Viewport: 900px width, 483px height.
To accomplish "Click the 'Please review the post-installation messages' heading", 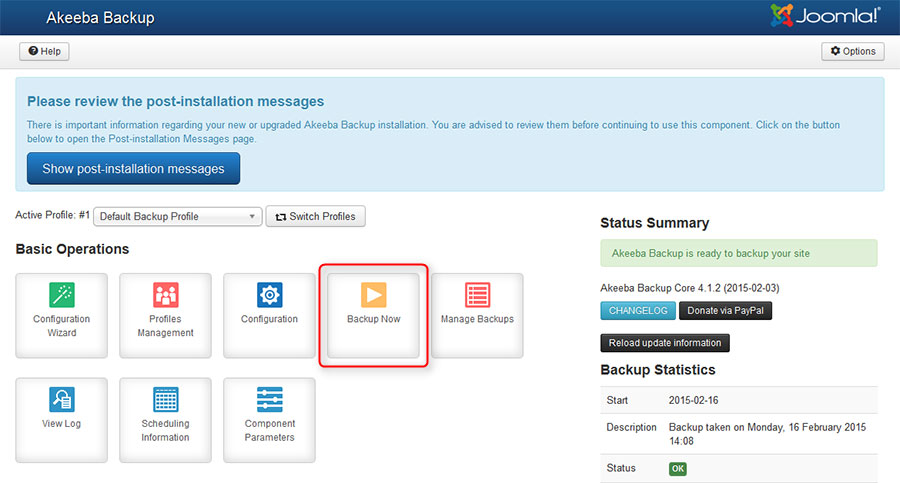I will (x=176, y=101).
